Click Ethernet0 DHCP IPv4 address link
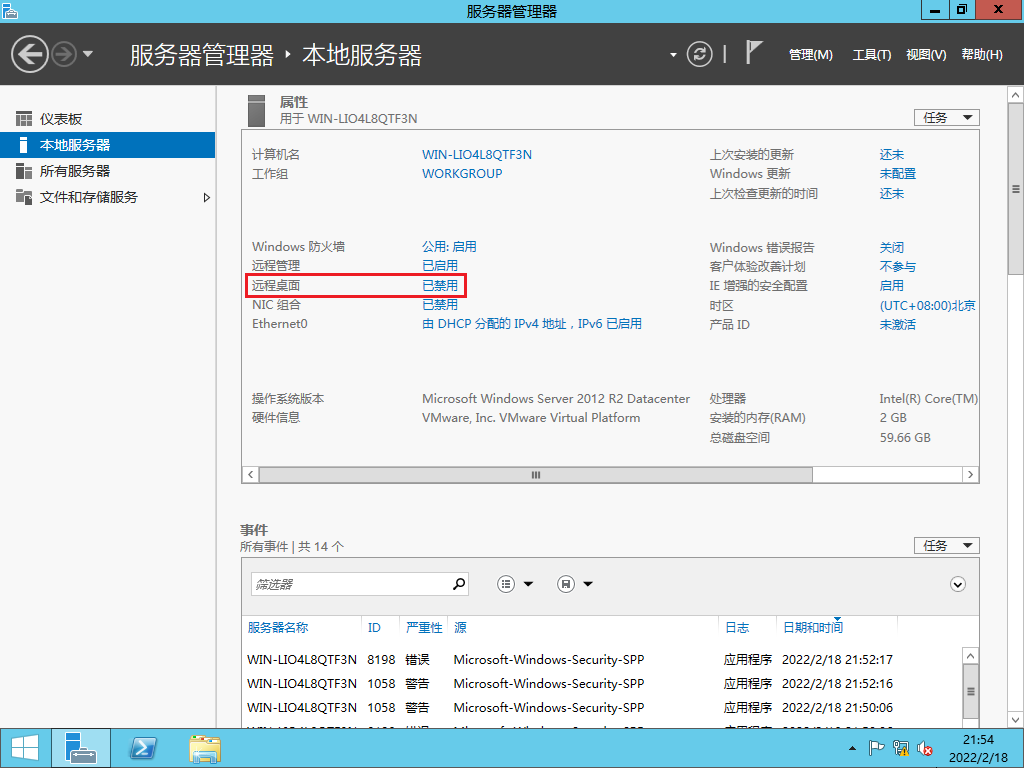 click(x=532, y=324)
